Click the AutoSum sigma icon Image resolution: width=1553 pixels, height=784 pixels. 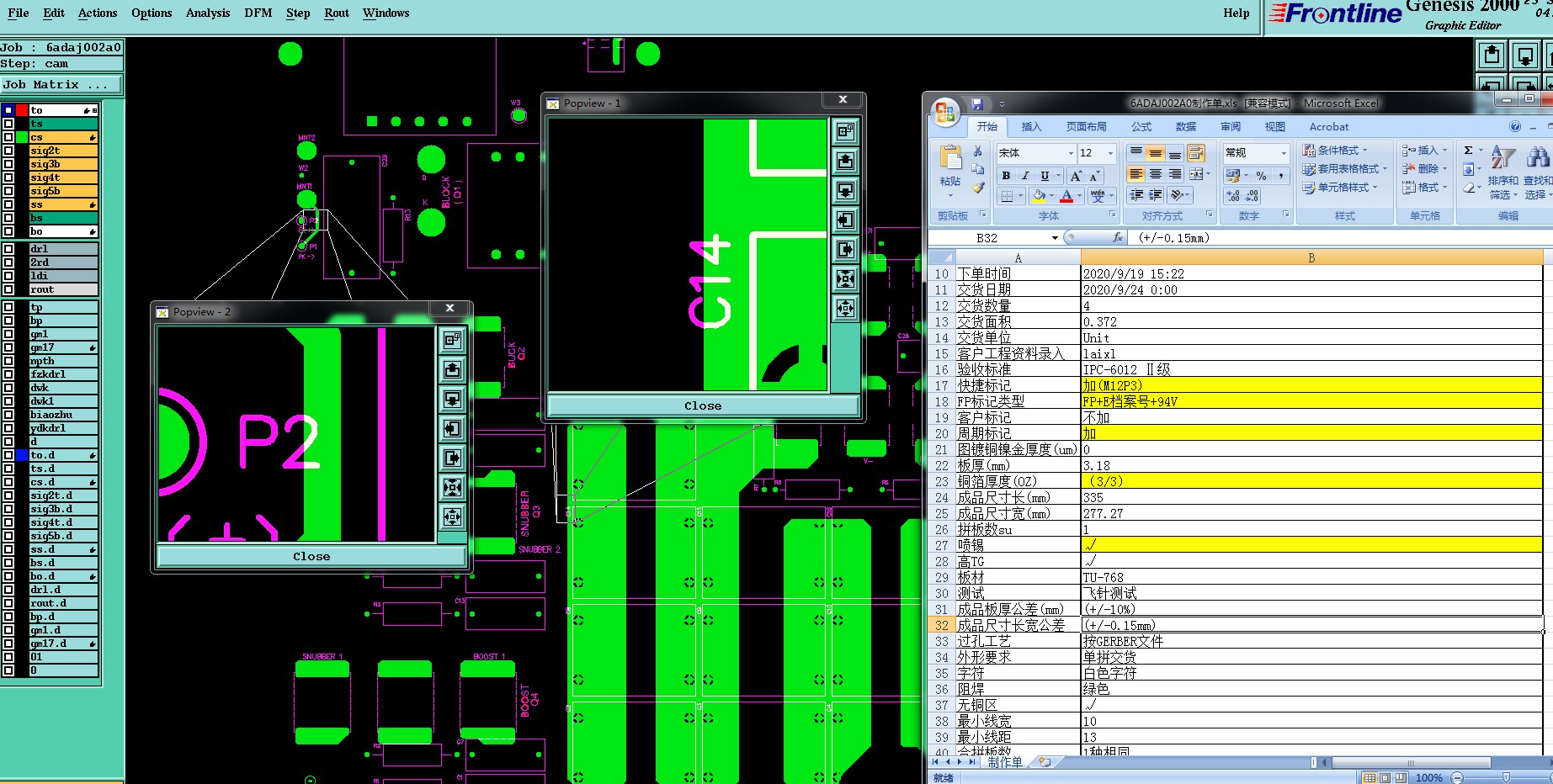(x=1468, y=151)
